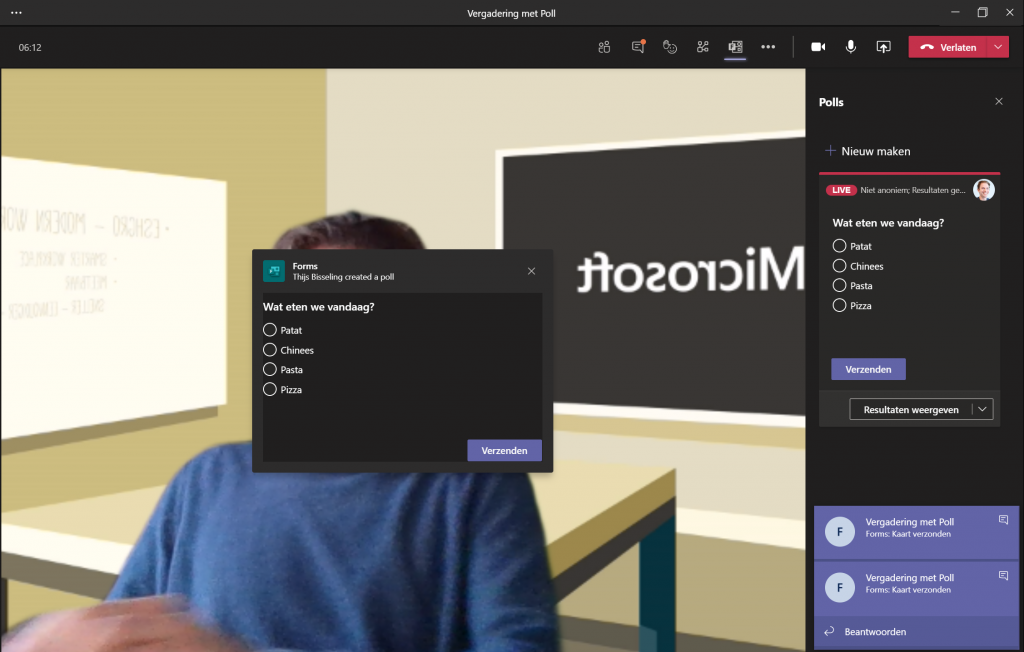Click the LIVE badge on the poll

pyautogui.click(x=841, y=190)
